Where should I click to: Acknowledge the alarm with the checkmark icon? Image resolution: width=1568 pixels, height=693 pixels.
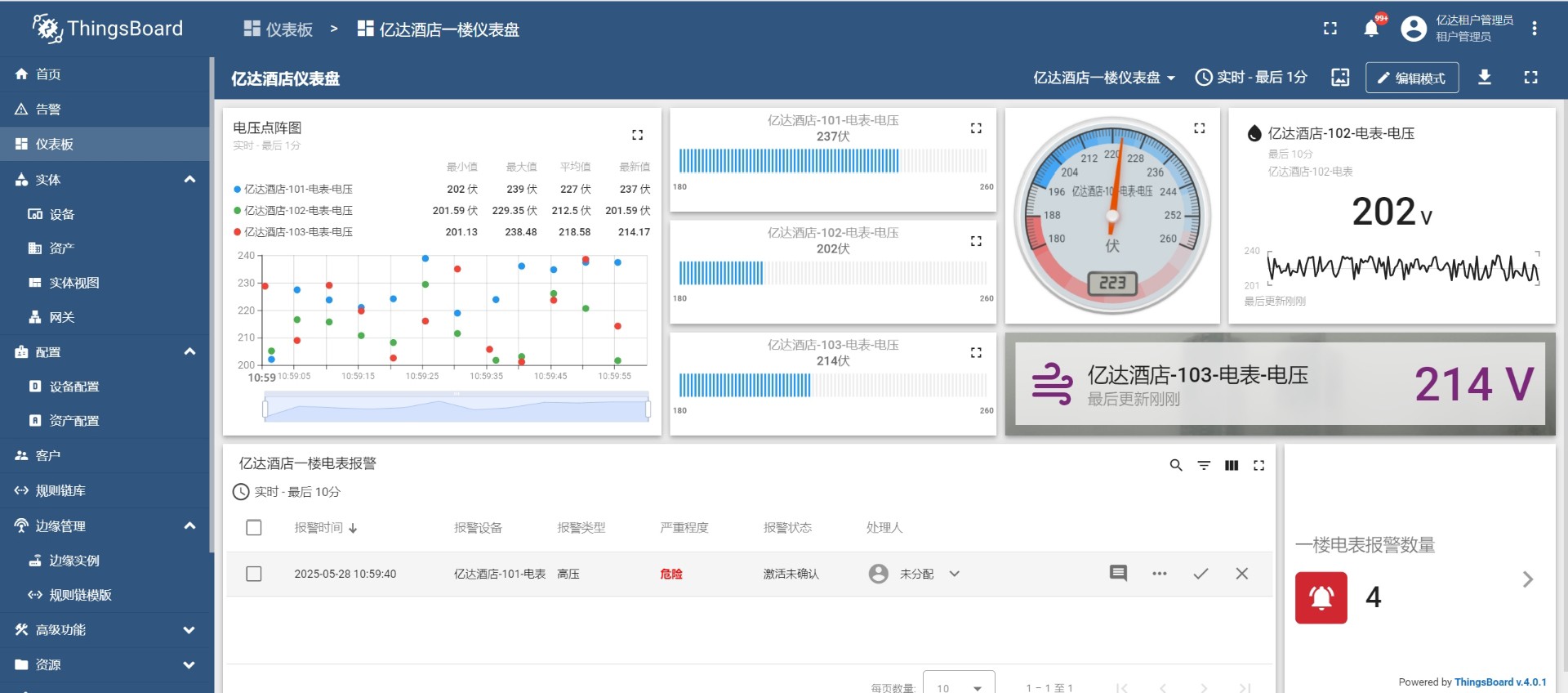1200,574
